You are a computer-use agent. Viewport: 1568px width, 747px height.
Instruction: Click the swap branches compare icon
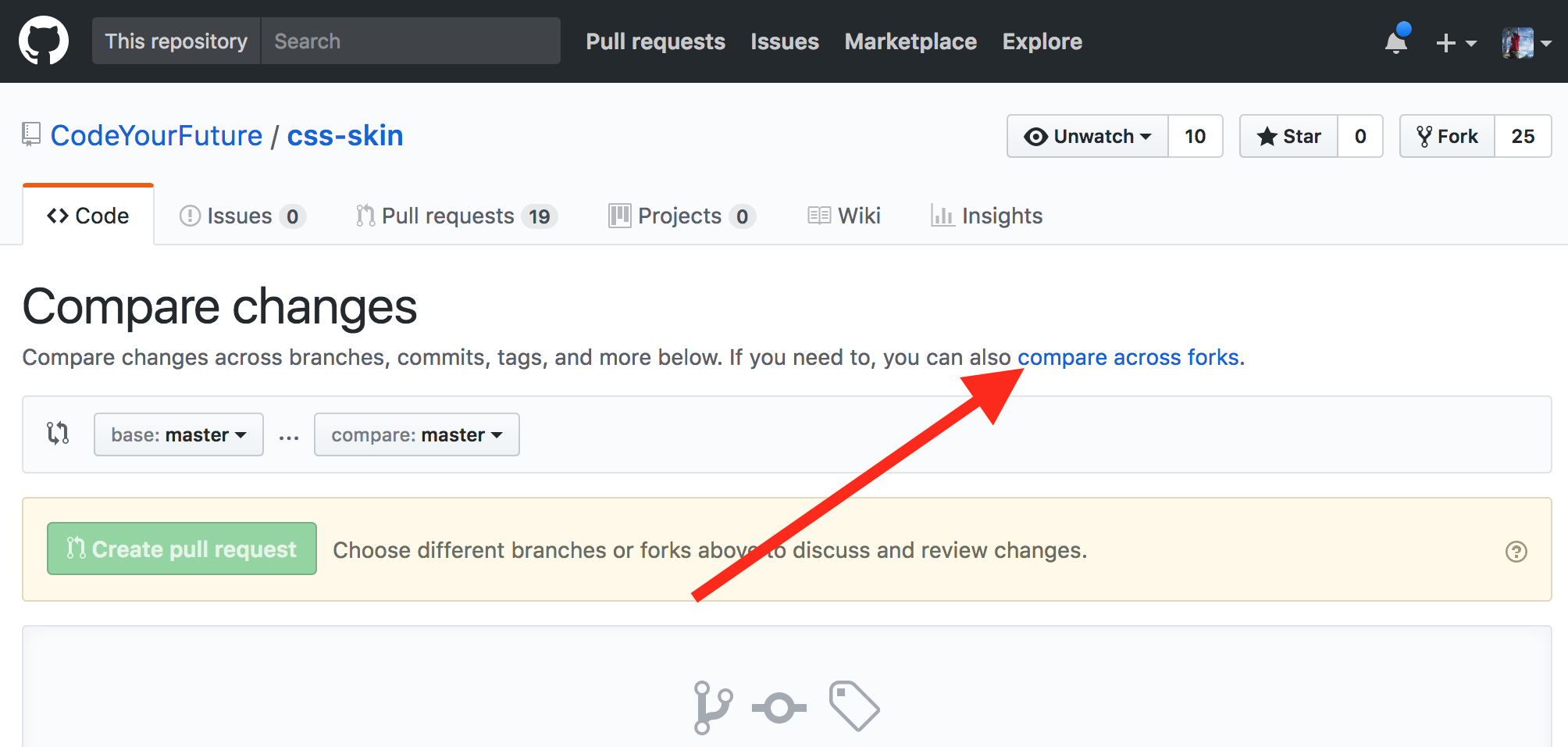coord(58,433)
